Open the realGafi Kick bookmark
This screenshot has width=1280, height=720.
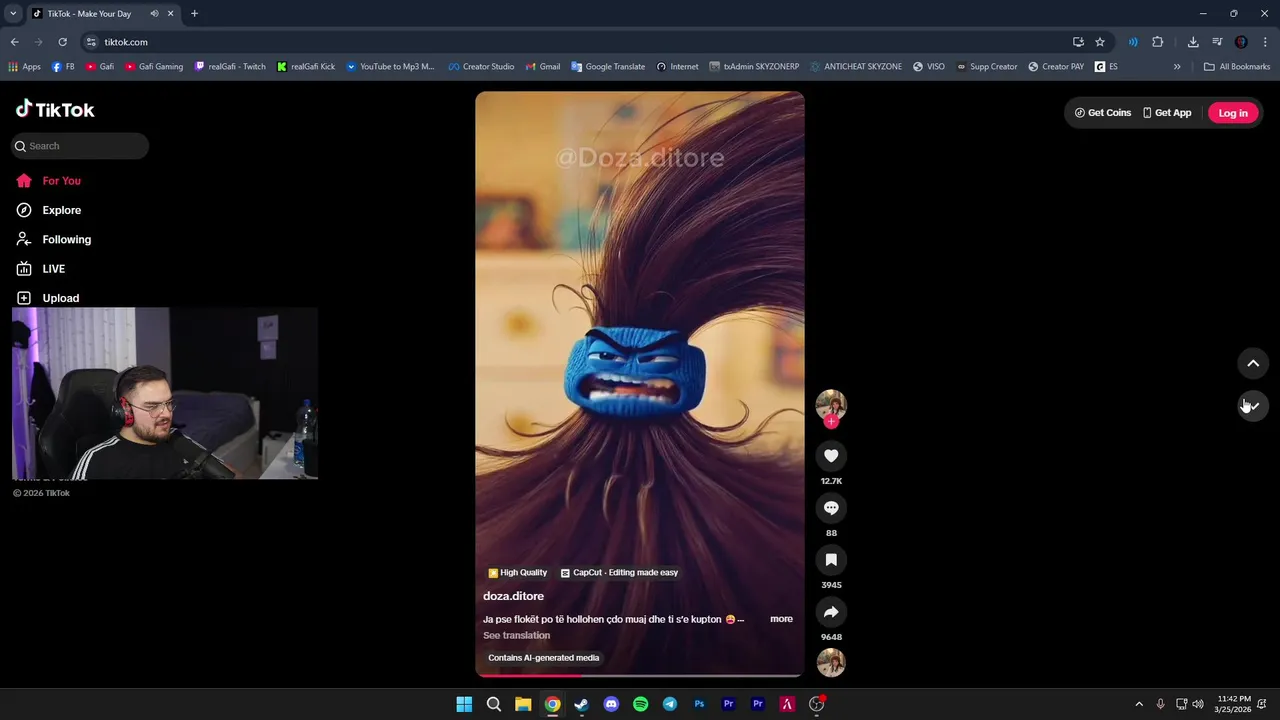pos(306,67)
